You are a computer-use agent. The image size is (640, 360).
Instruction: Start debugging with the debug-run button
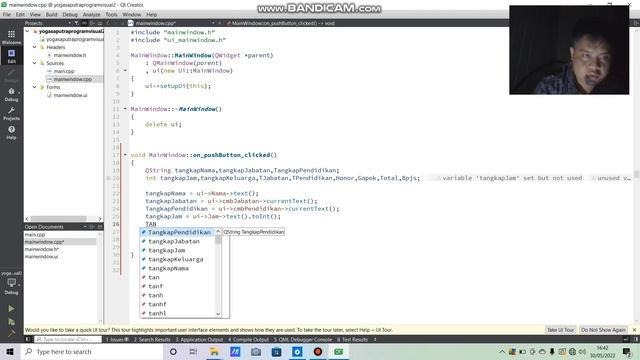tap(11, 322)
